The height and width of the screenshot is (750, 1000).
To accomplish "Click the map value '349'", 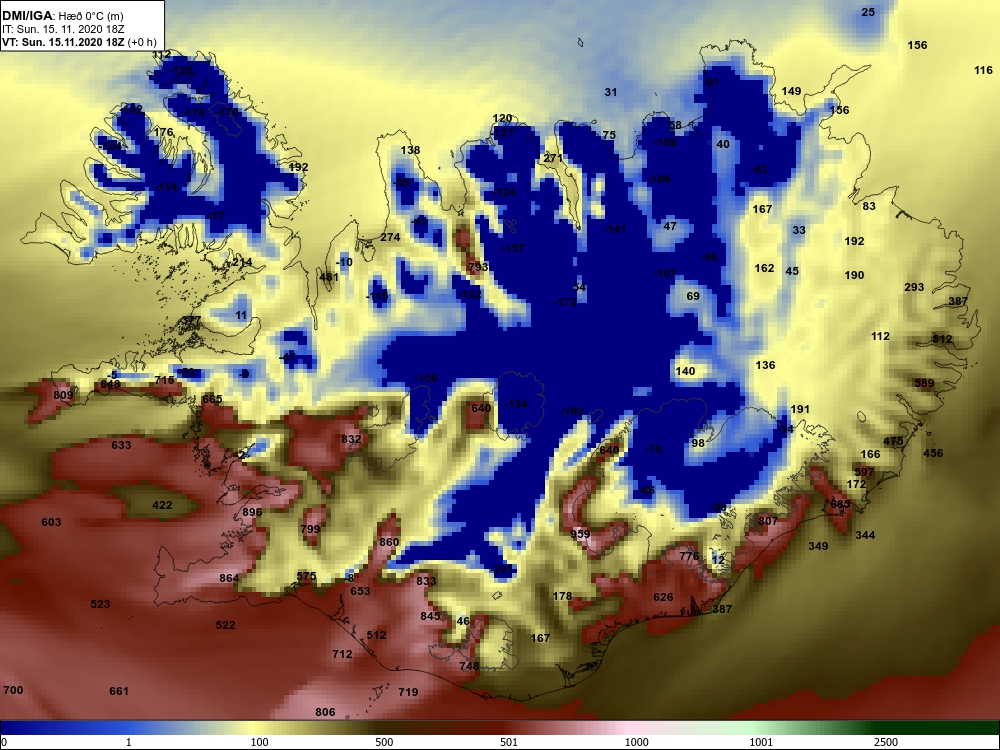I will 818,546.
